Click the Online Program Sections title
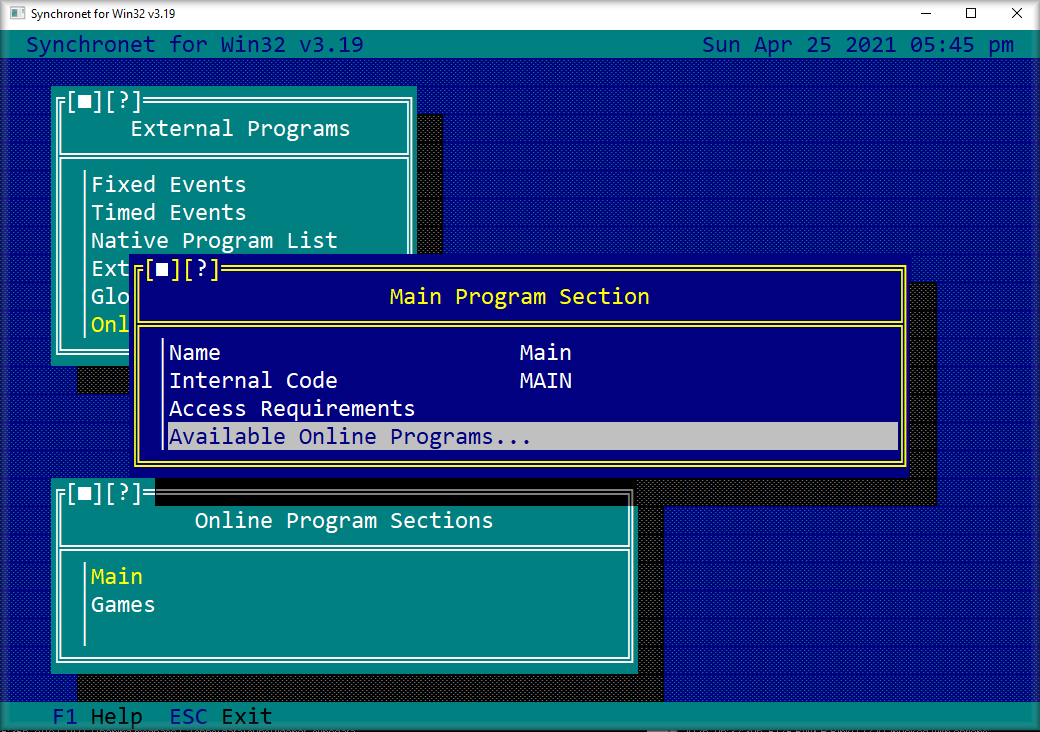Viewport: 1040px width, 732px height. (x=344, y=520)
